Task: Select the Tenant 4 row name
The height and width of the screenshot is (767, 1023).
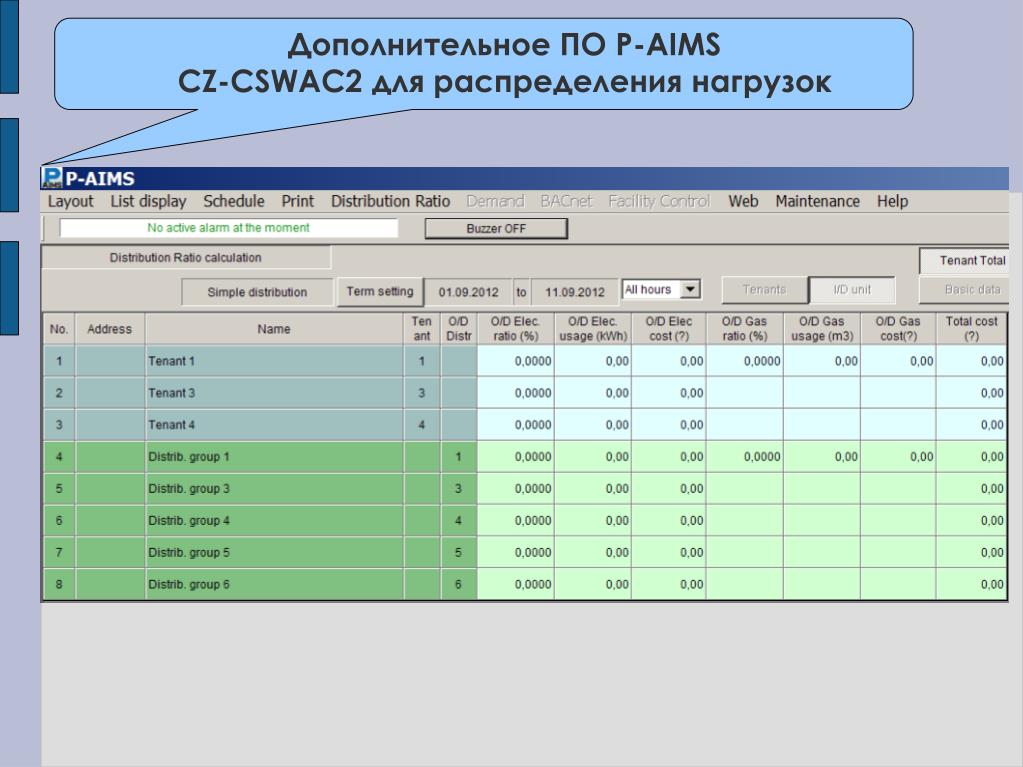Action: (274, 425)
